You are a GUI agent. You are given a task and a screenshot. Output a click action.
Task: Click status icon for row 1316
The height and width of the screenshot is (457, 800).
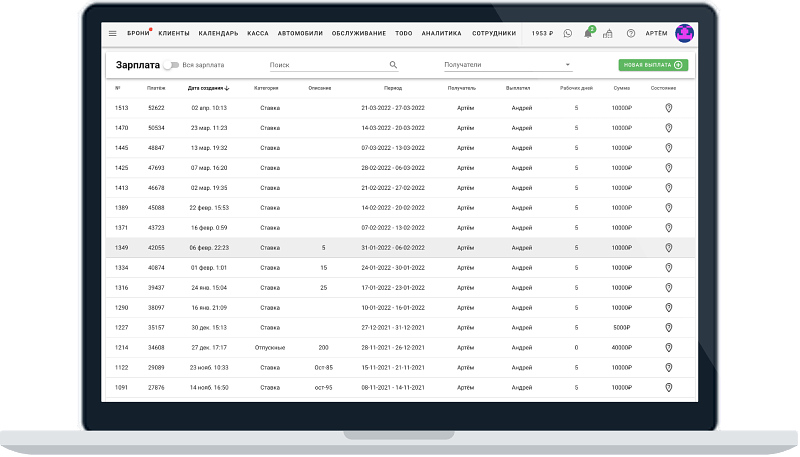tap(669, 288)
